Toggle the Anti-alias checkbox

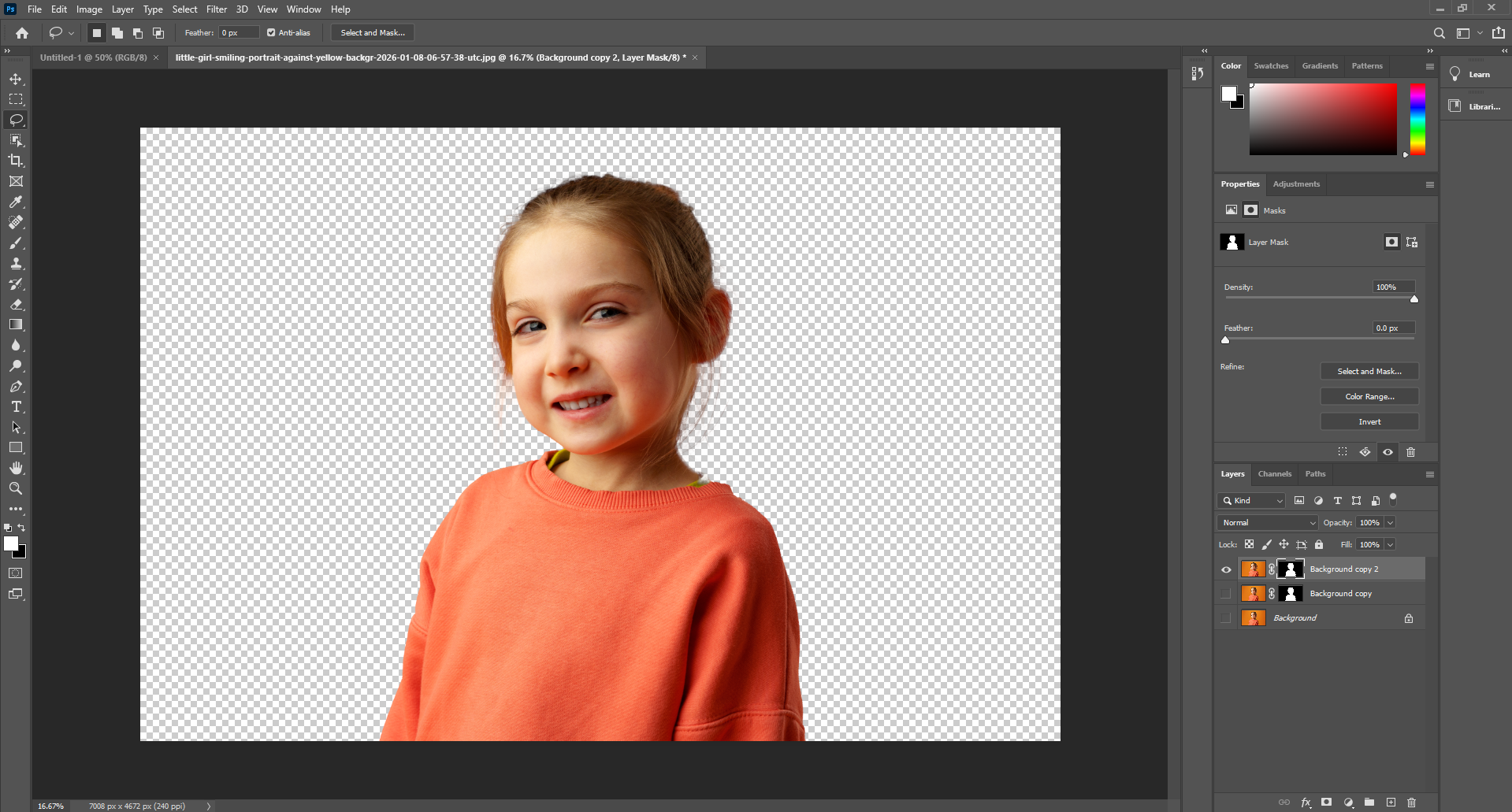pos(271,32)
